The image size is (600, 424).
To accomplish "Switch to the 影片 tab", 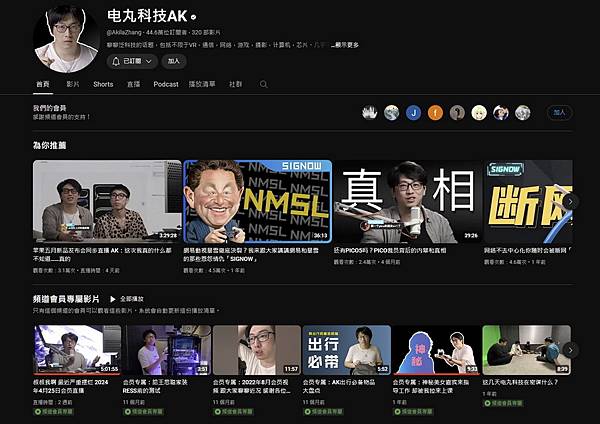I will coord(73,84).
